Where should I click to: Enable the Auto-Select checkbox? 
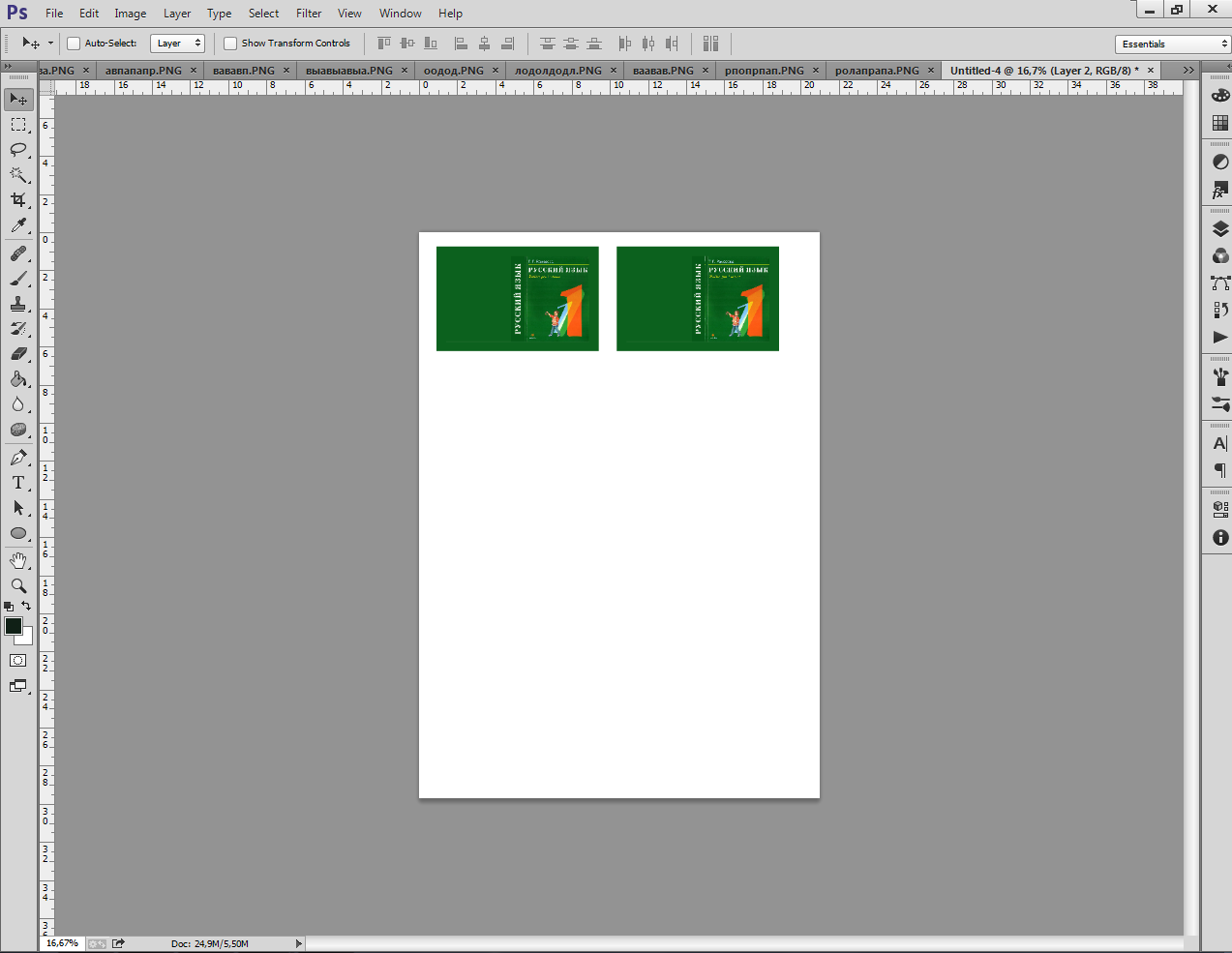point(74,44)
